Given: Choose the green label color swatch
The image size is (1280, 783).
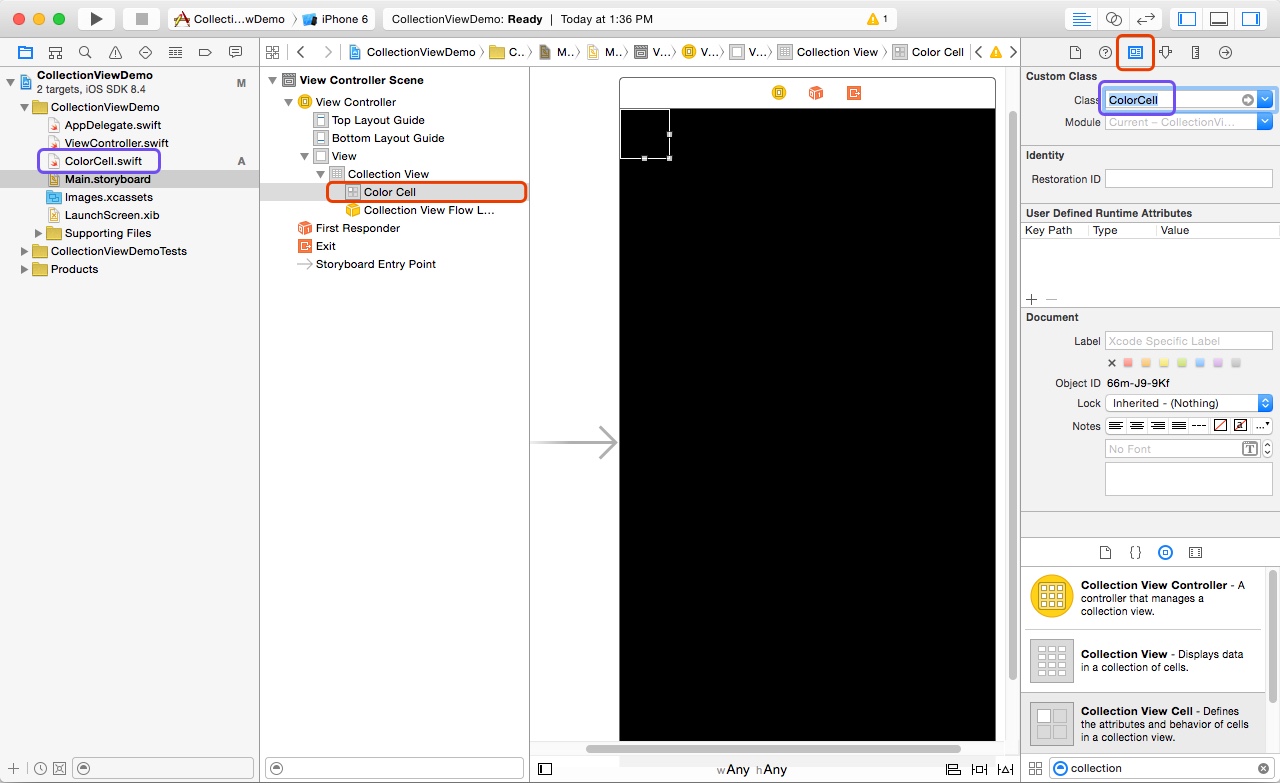Looking at the screenshot, I should [1182, 363].
